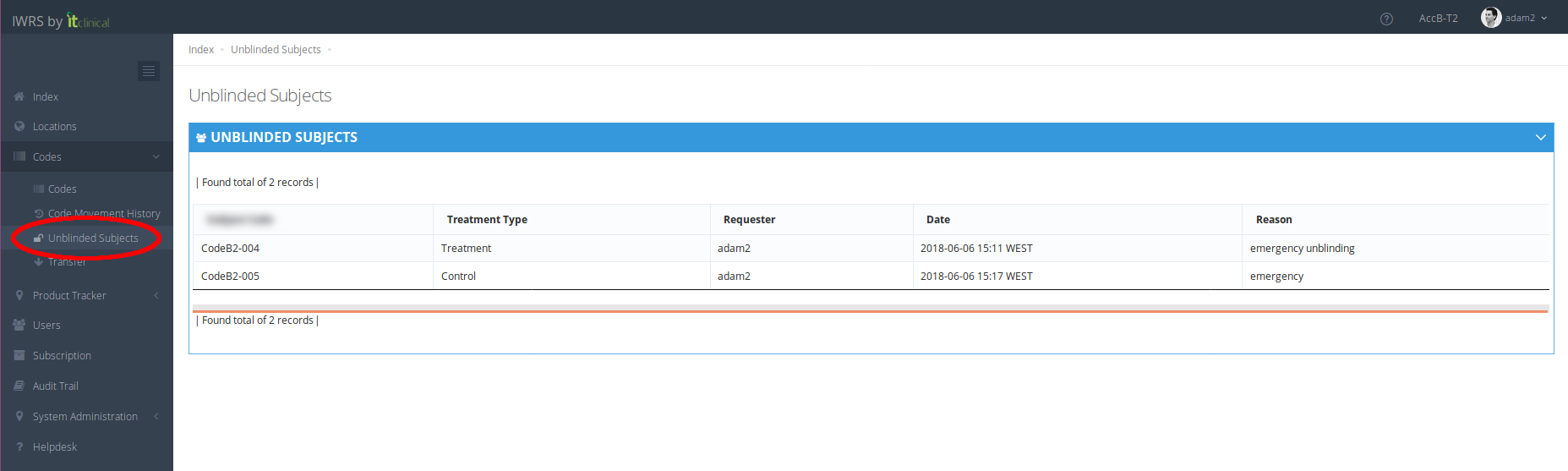This screenshot has height=471, width=1568.
Task: Click the Control cell in CodeB2-005 row
Action: [571, 277]
